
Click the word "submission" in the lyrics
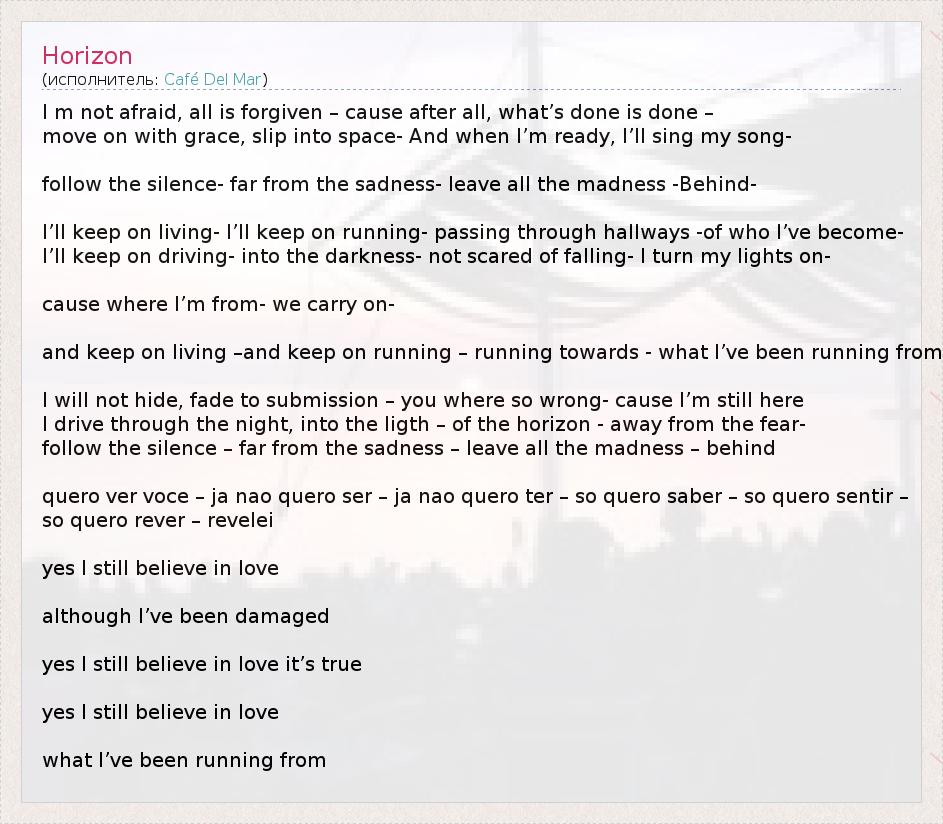point(323,400)
